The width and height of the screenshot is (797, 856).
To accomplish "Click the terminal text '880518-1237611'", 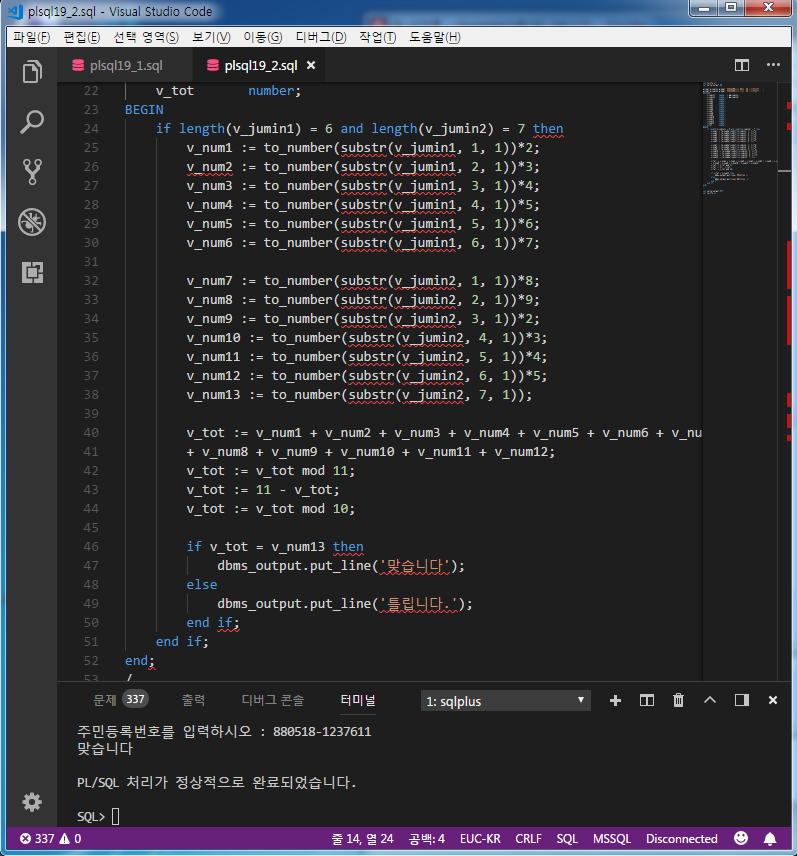I will 322,732.
